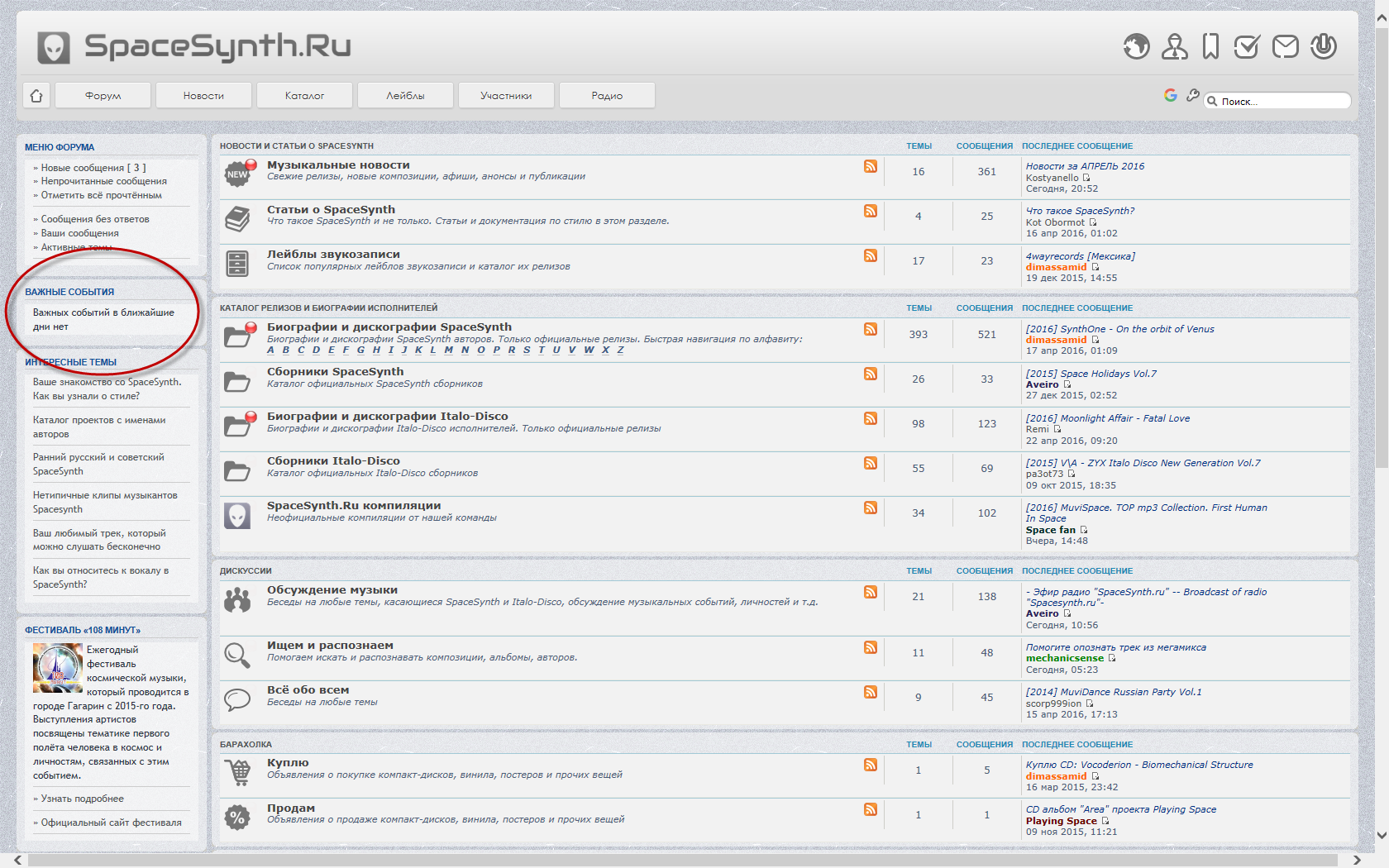The image size is (1389, 868).
Task: Open the RSS feed for Ищем и распознаем
Action: (x=871, y=647)
